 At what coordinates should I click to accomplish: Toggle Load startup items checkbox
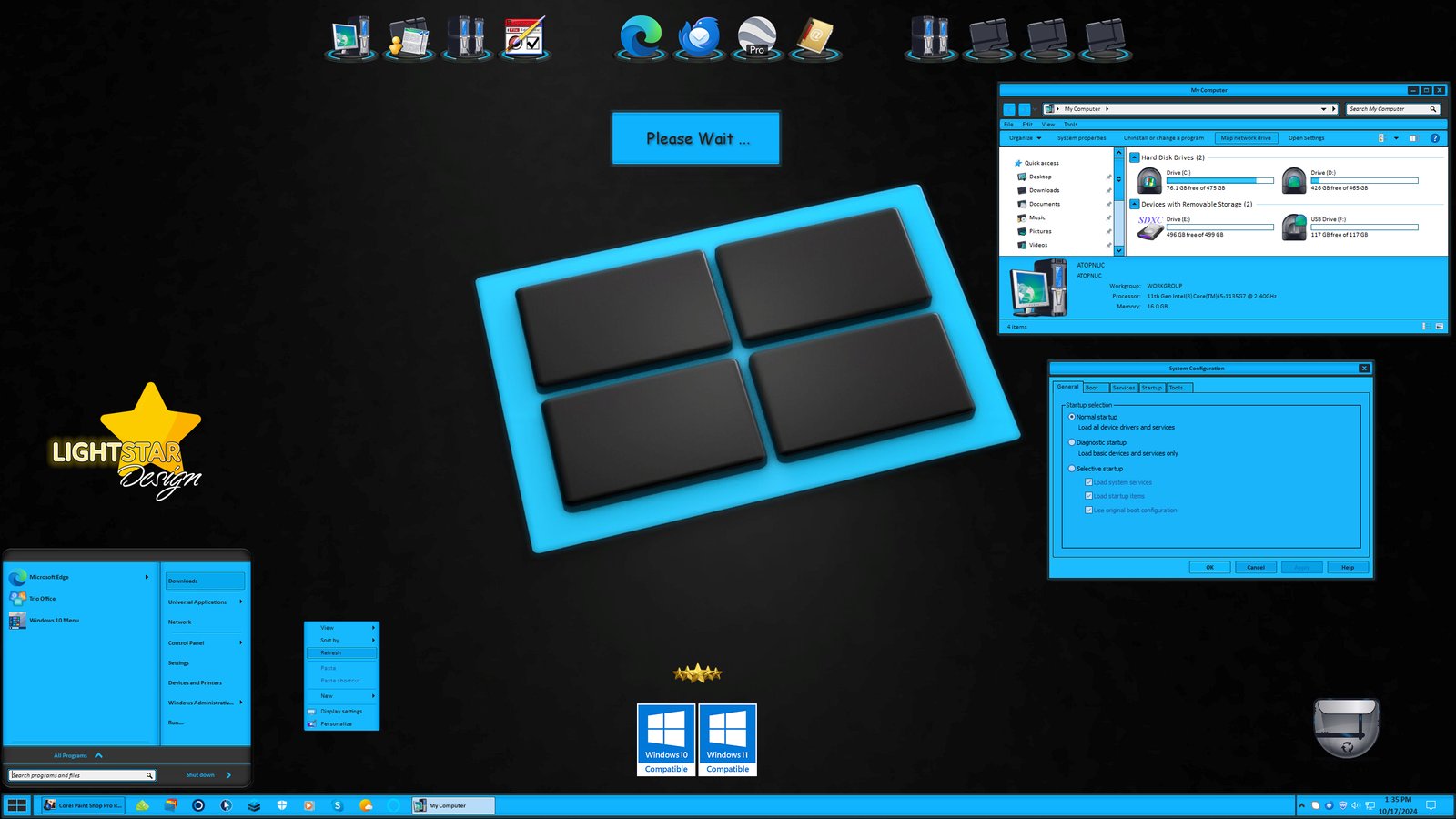(x=1088, y=496)
